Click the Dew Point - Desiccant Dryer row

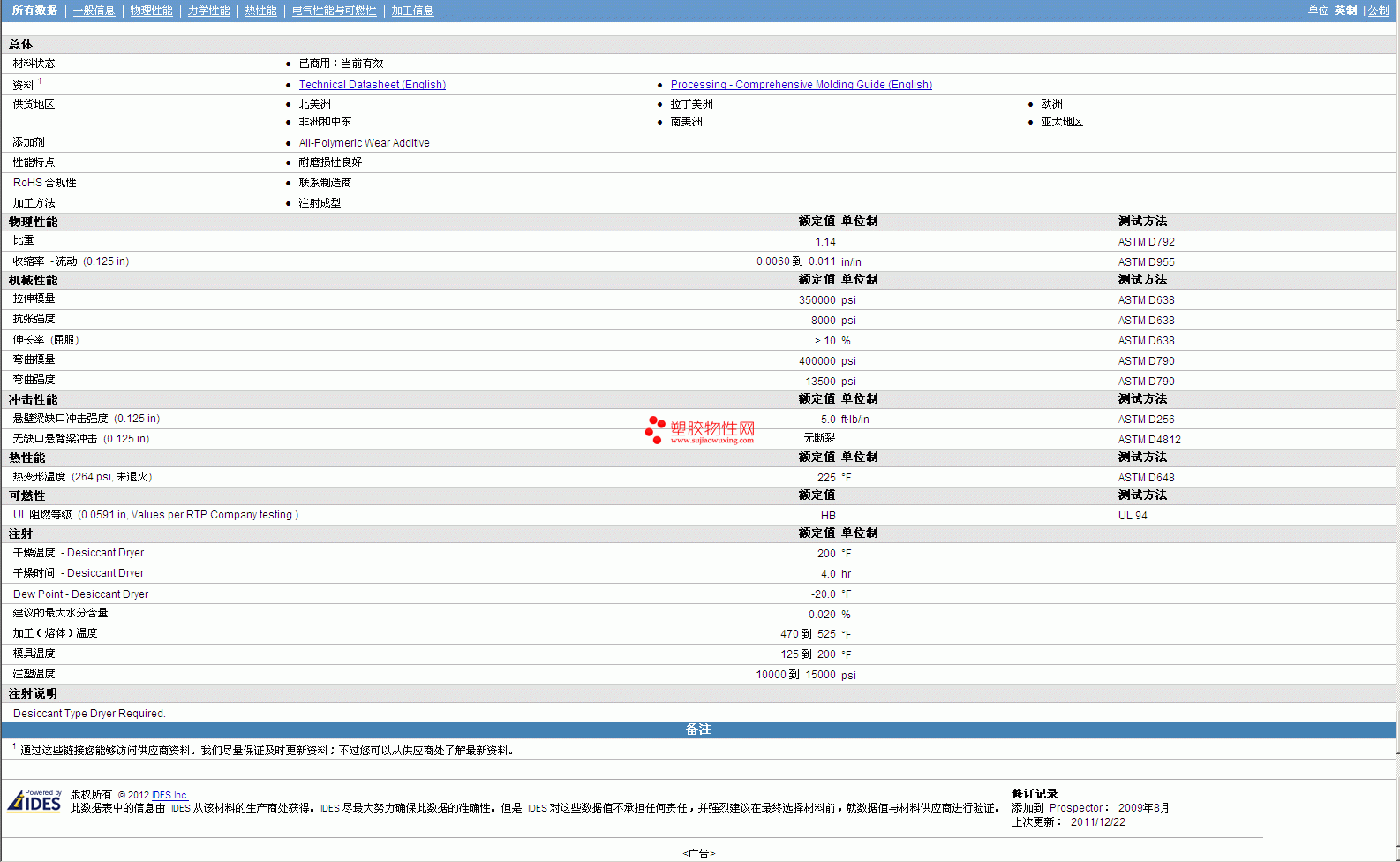80,594
